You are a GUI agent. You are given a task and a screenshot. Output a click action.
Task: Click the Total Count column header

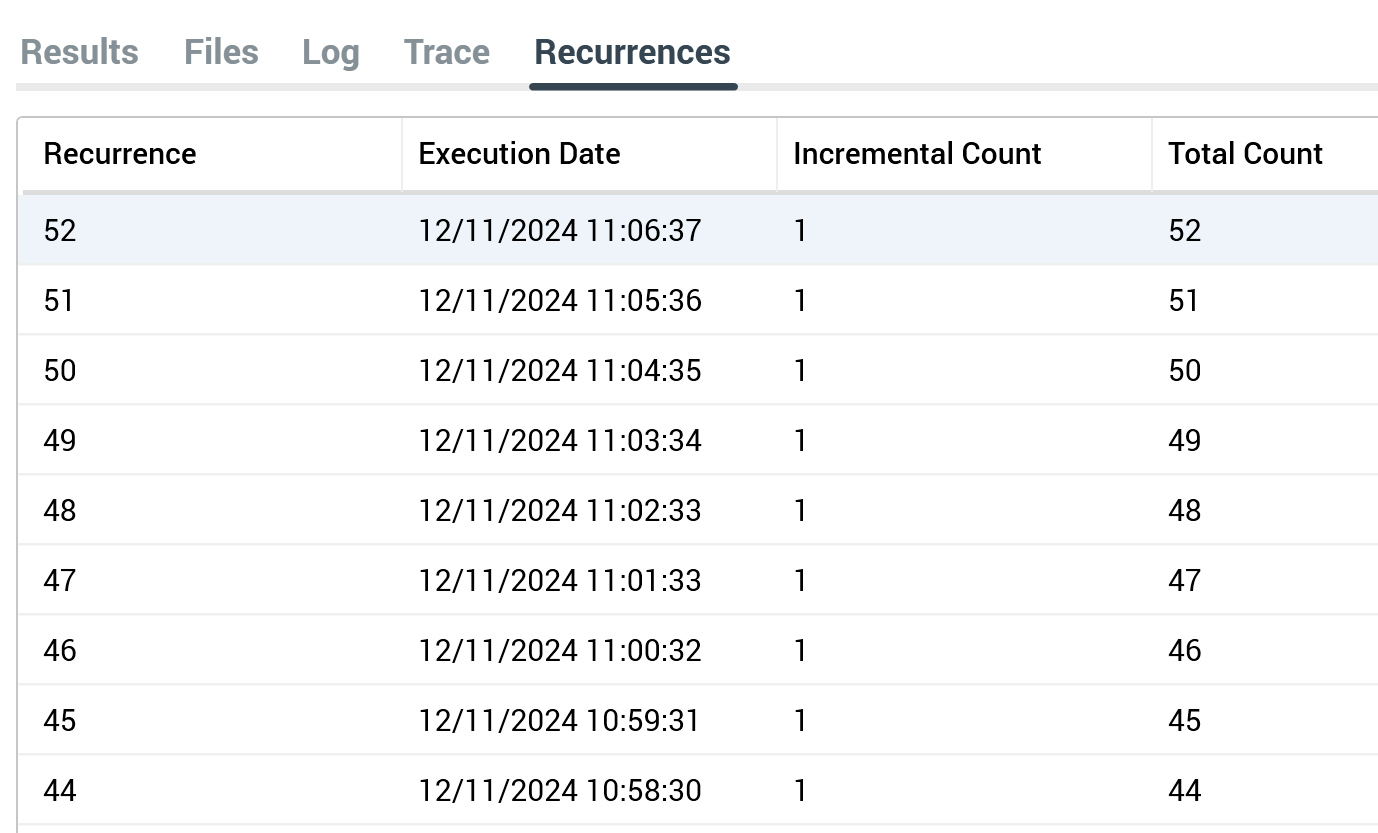pyautogui.click(x=1245, y=154)
